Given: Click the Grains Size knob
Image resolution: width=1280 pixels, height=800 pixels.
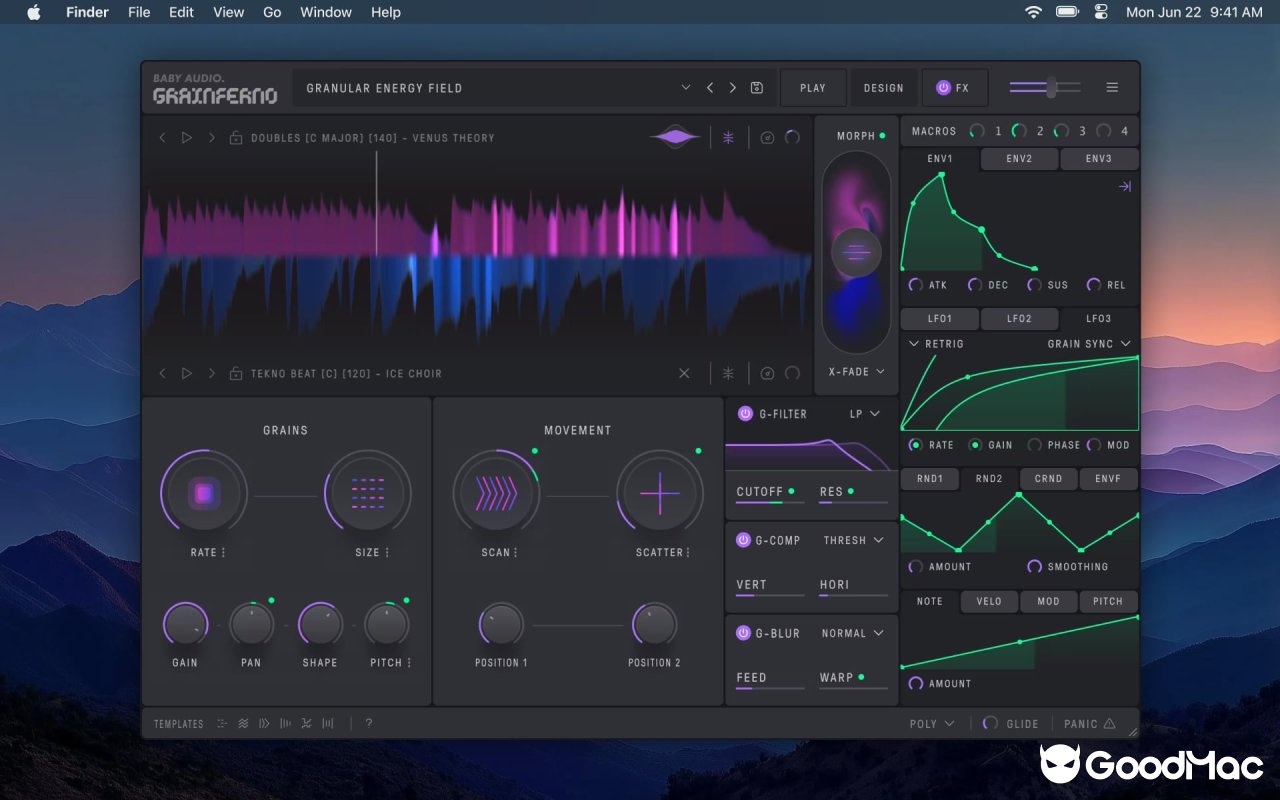Looking at the screenshot, I should click(x=368, y=493).
